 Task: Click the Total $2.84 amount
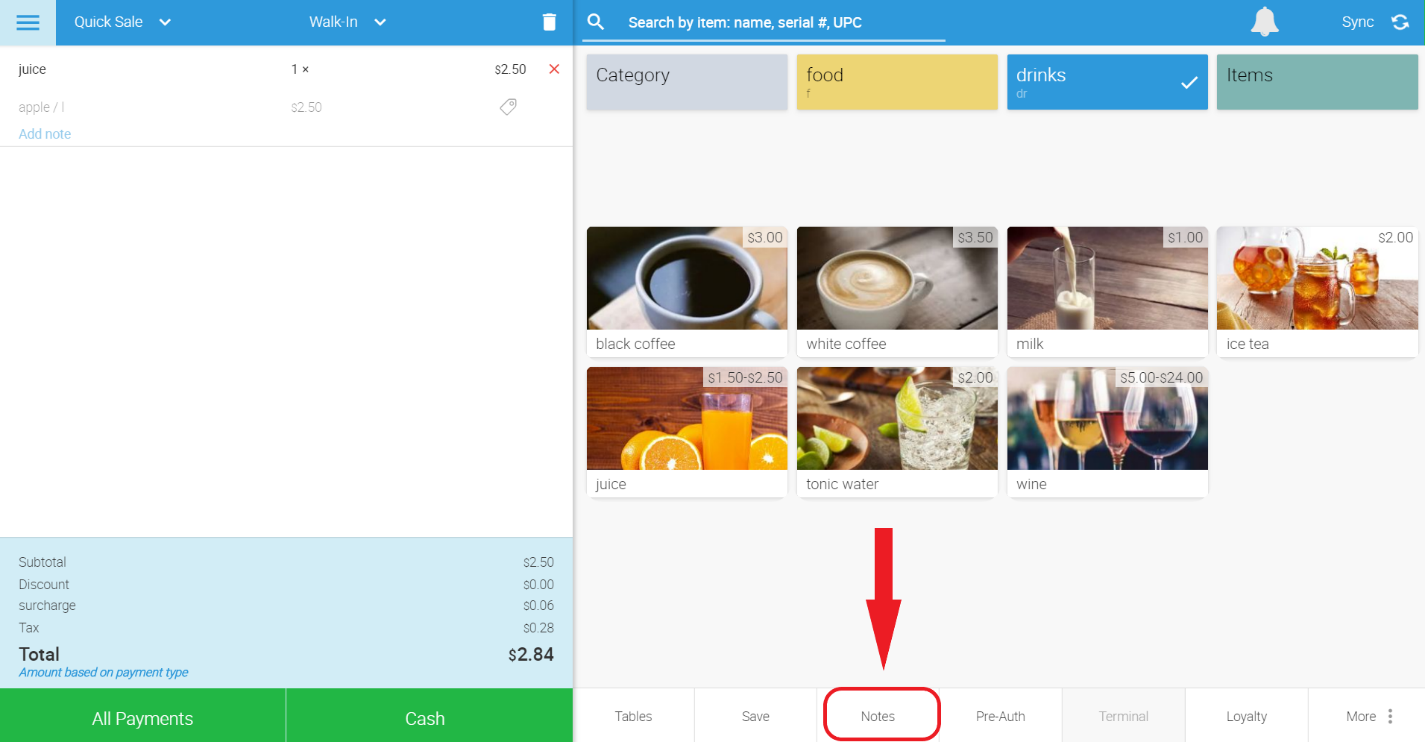coord(531,655)
